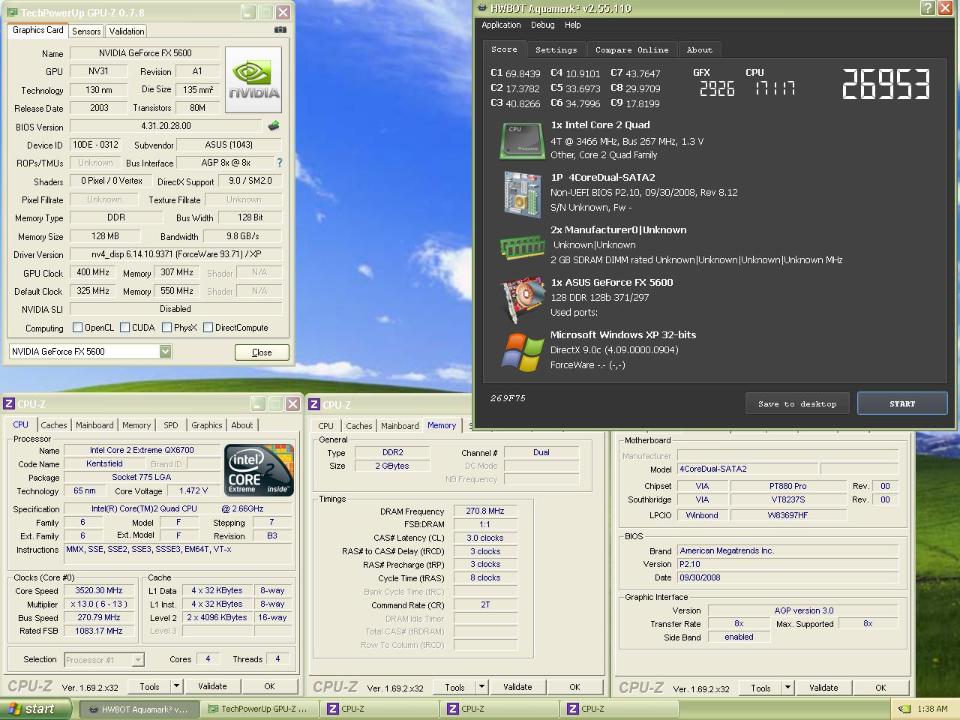Open the Graphics tab in the CPU window
960x720 pixels.
tap(206, 425)
